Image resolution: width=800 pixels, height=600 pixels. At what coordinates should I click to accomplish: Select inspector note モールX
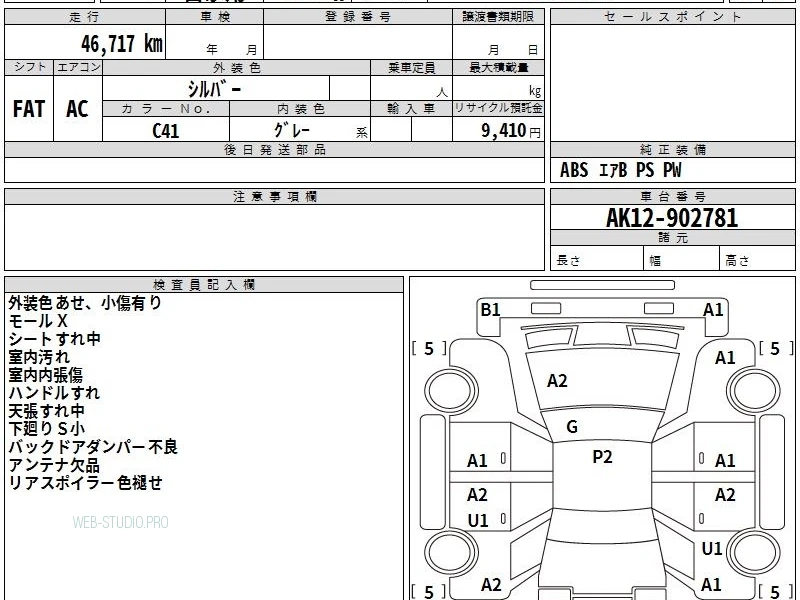click(38, 321)
